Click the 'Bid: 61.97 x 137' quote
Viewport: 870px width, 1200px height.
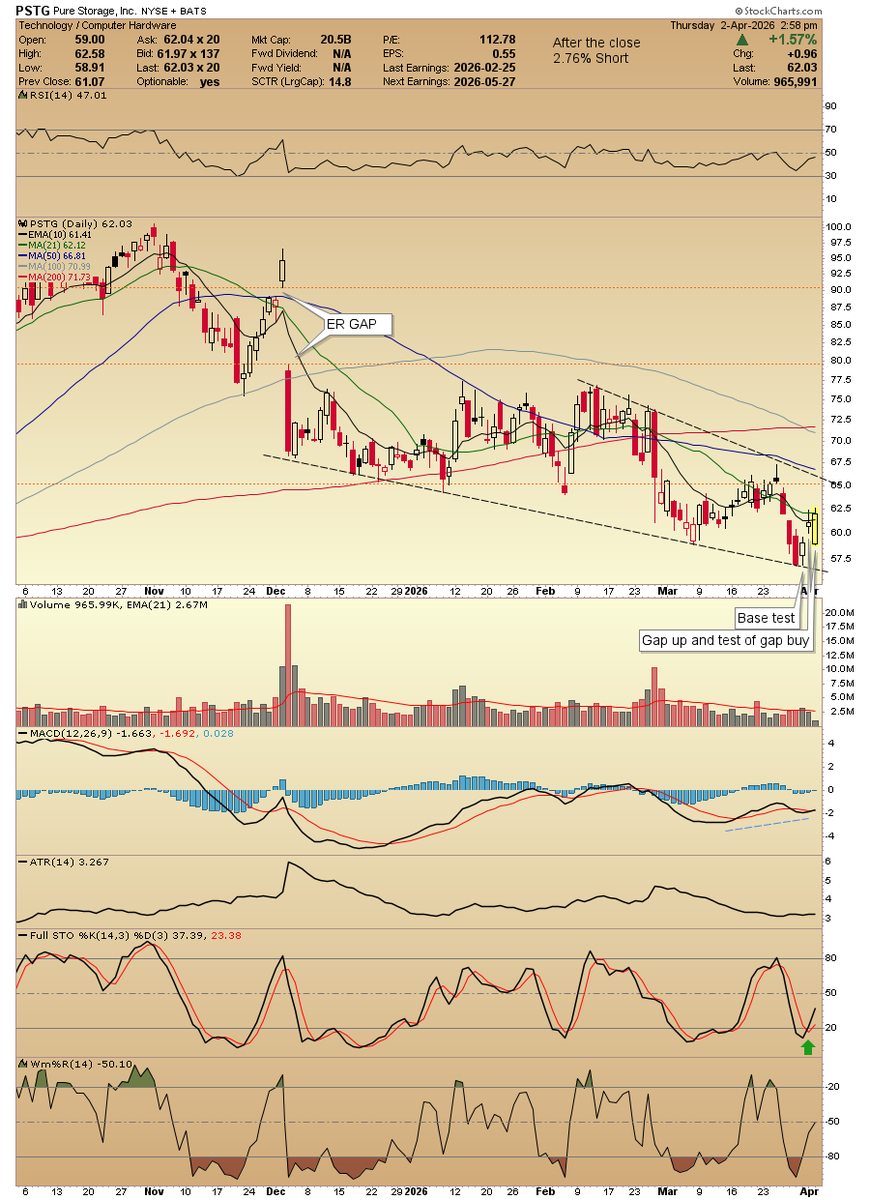coord(178,53)
